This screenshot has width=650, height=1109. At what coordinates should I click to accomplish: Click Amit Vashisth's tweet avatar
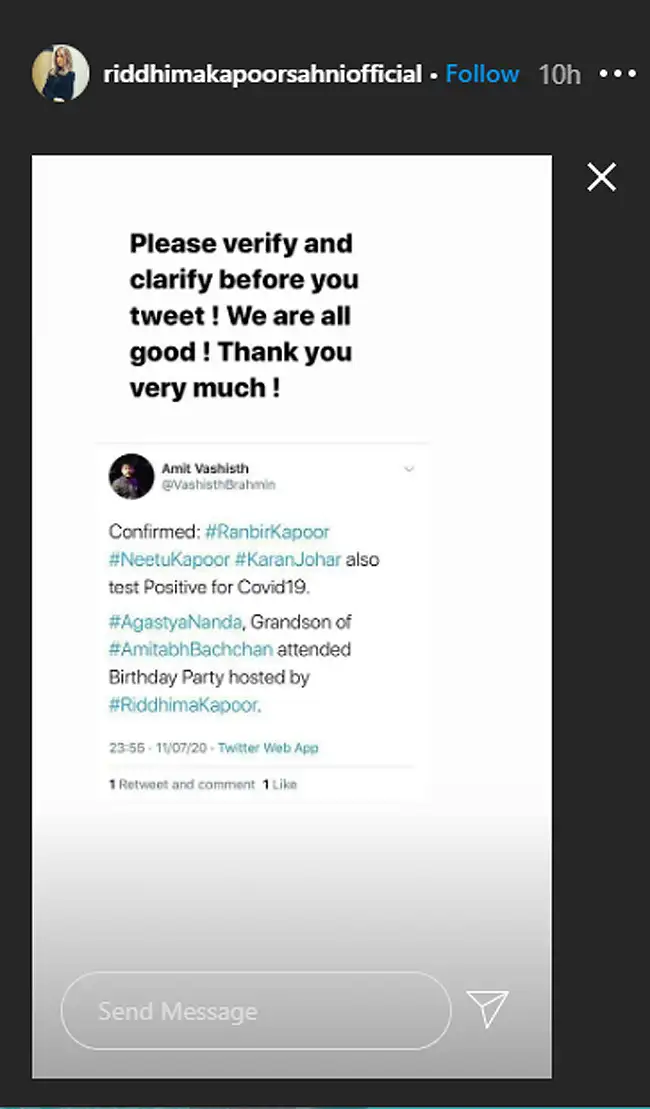coord(131,476)
